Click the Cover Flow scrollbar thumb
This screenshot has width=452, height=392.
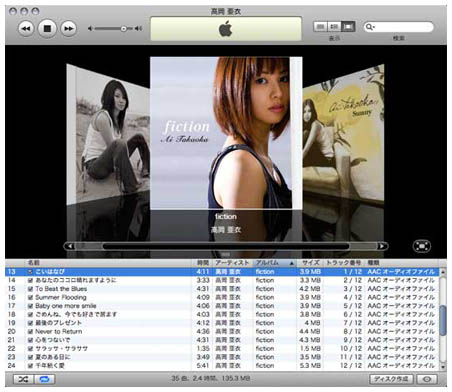(x=226, y=246)
